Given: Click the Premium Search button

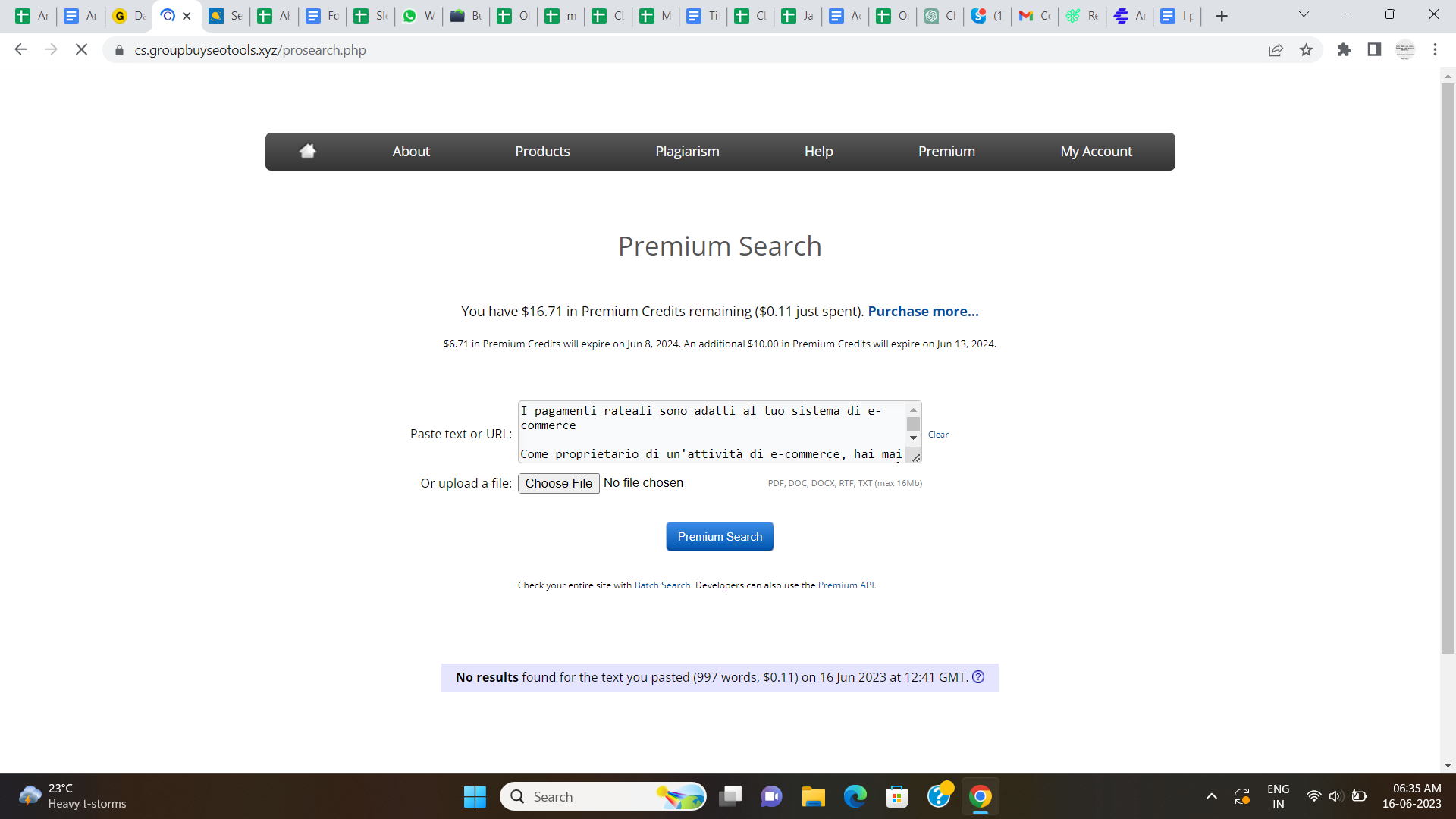Looking at the screenshot, I should [720, 536].
